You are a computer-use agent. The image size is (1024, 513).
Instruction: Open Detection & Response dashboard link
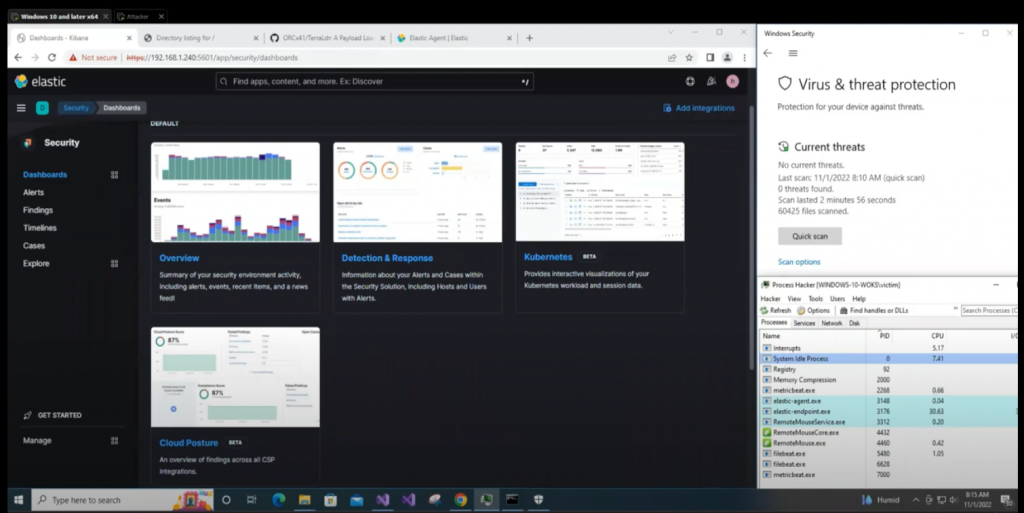pyautogui.click(x=387, y=258)
